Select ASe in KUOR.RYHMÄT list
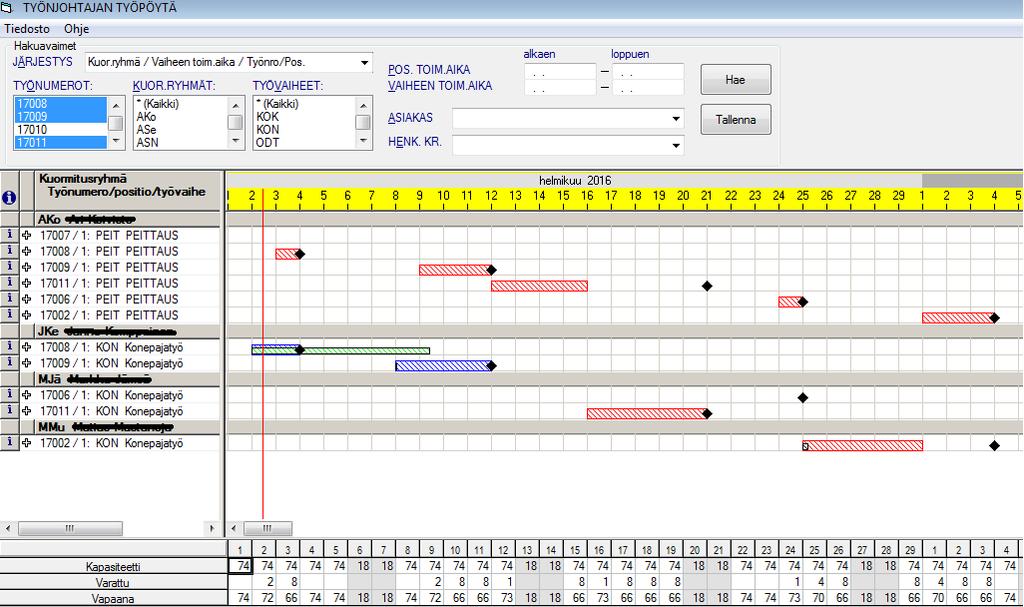 point(180,129)
